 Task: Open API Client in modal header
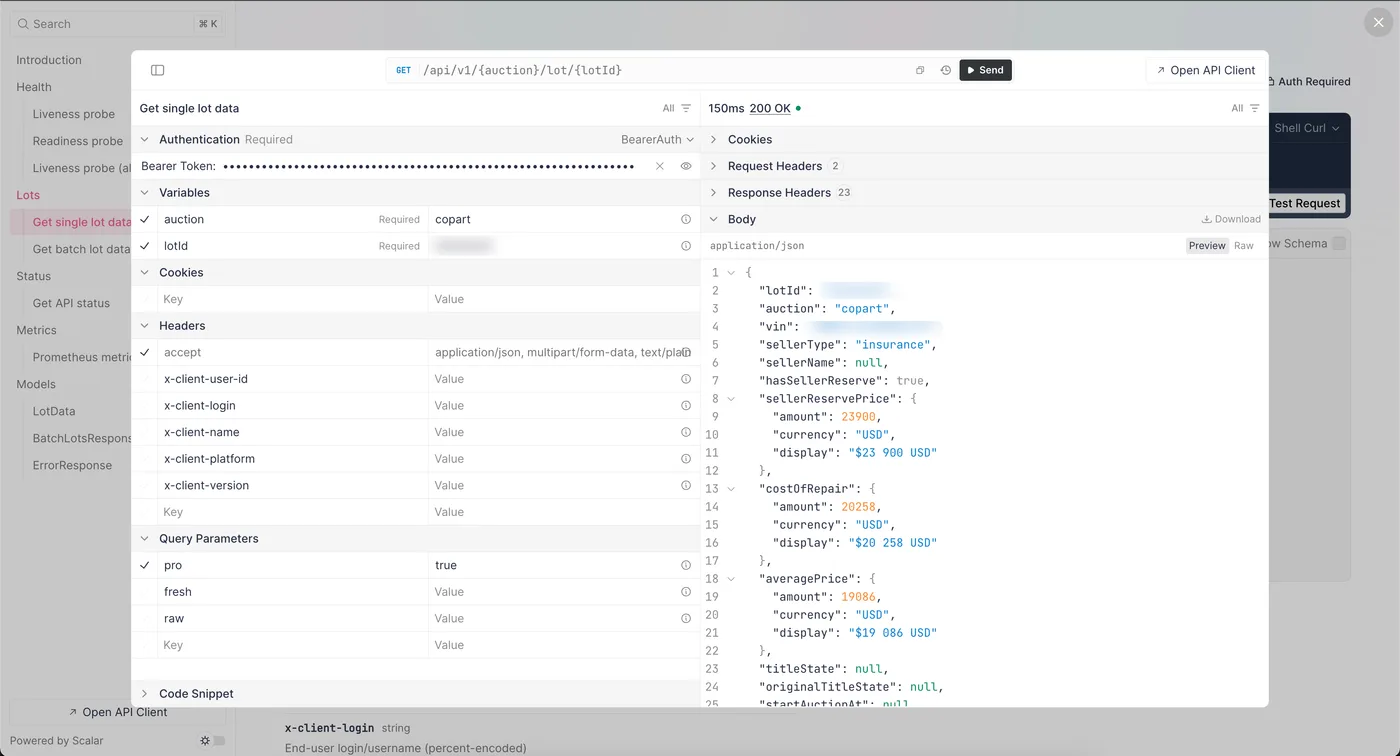tap(1206, 70)
